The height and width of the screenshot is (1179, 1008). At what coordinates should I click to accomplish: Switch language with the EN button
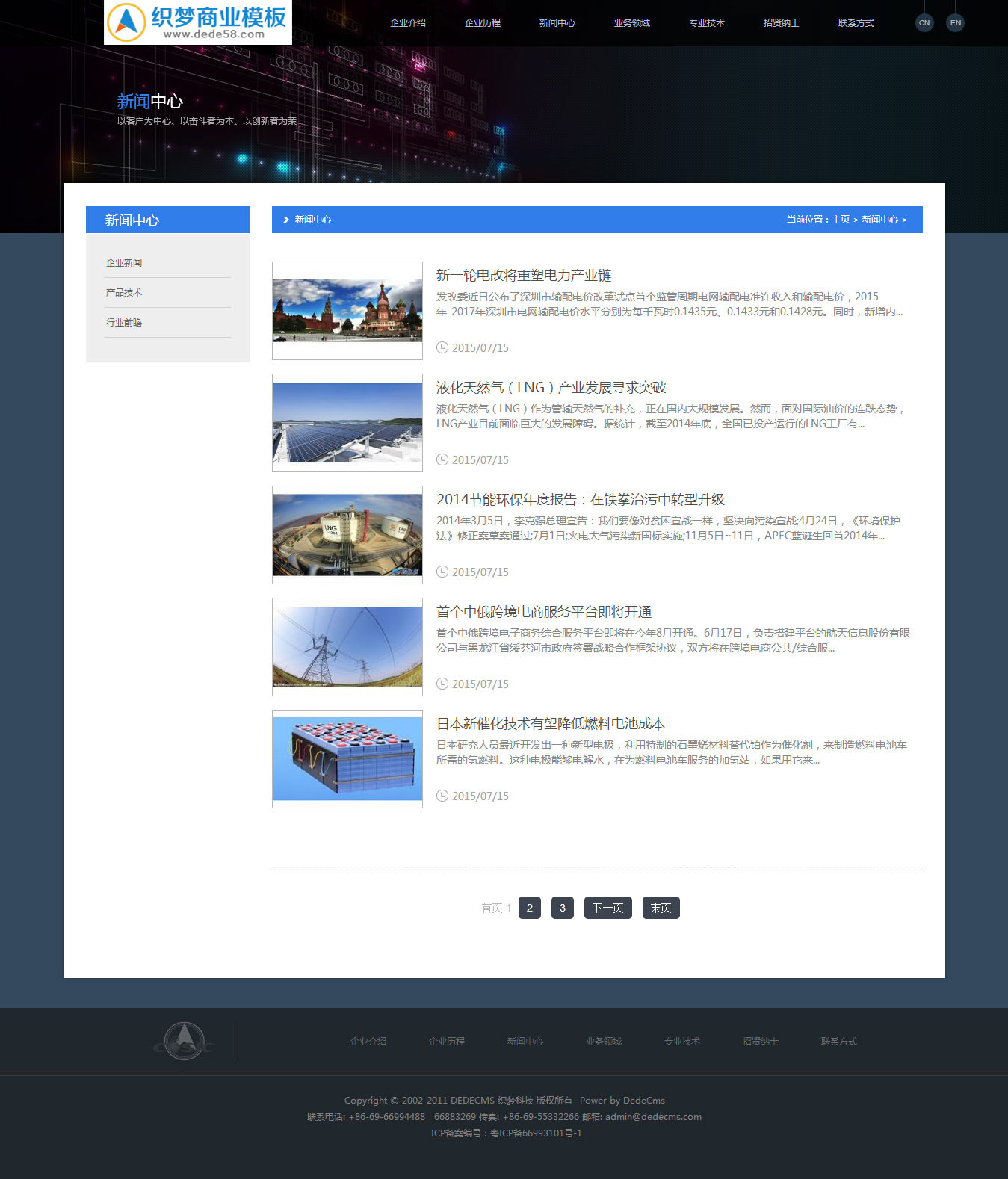(x=955, y=22)
